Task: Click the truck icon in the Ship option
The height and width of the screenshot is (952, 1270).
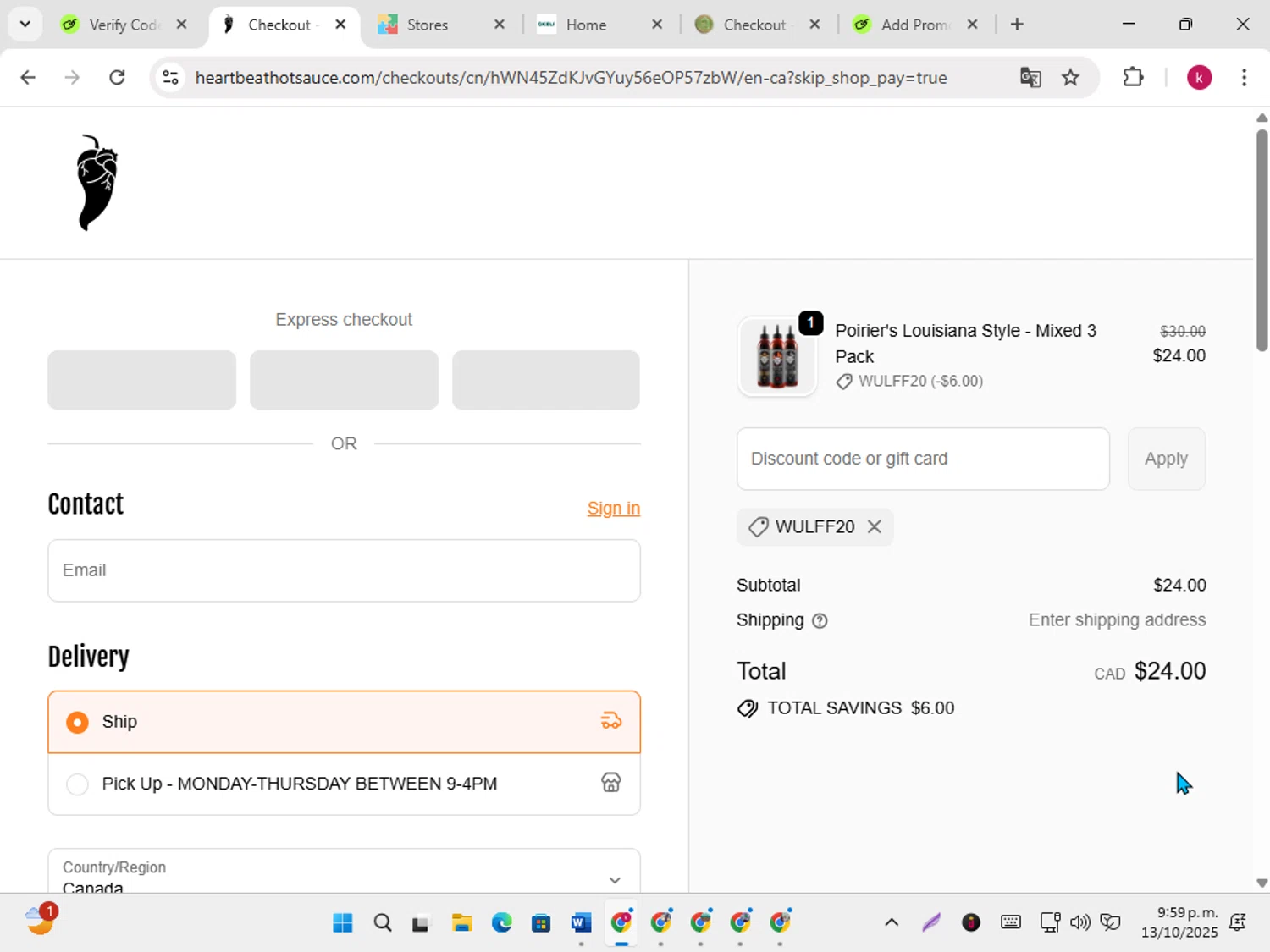Action: tap(611, 722)
